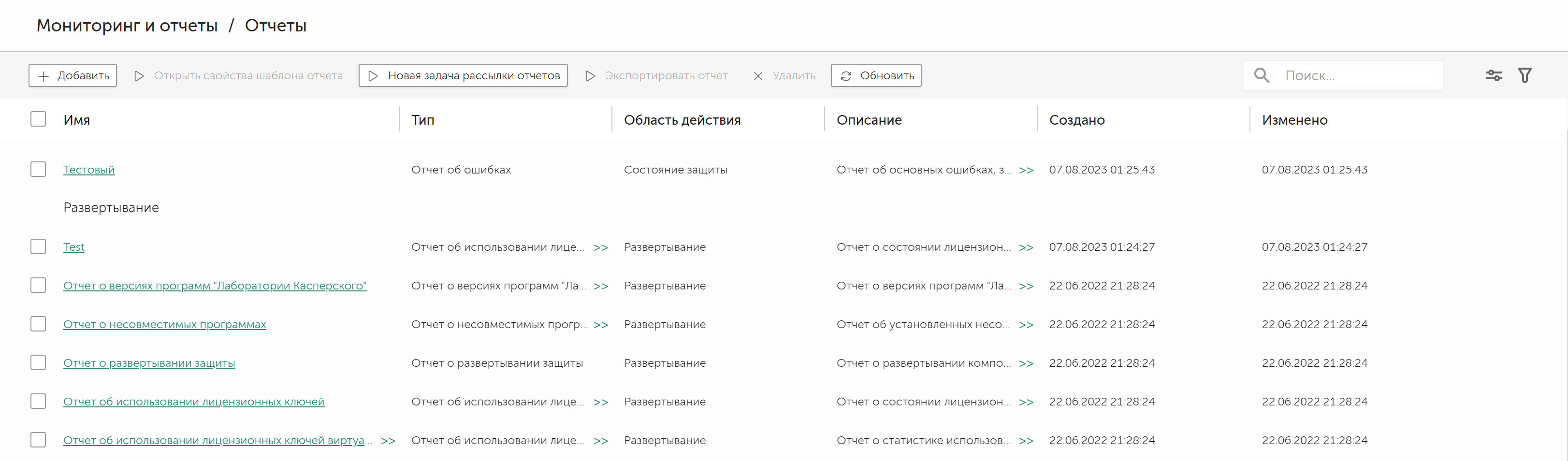Click Экспортировать отчет button
Image resolution: width=1568 pixels, height=461 pixels.
point(656,75)
